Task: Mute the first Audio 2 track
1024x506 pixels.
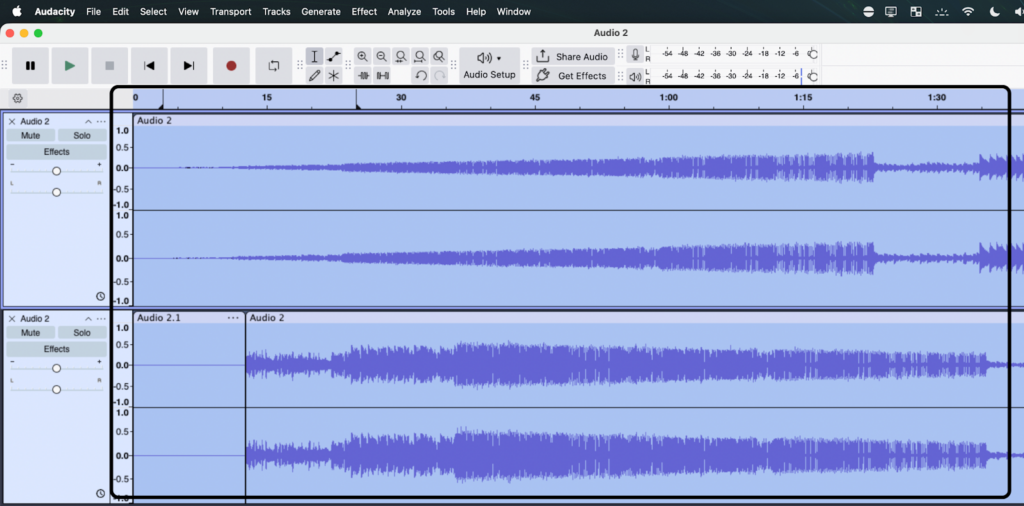Action: [30, 136]
